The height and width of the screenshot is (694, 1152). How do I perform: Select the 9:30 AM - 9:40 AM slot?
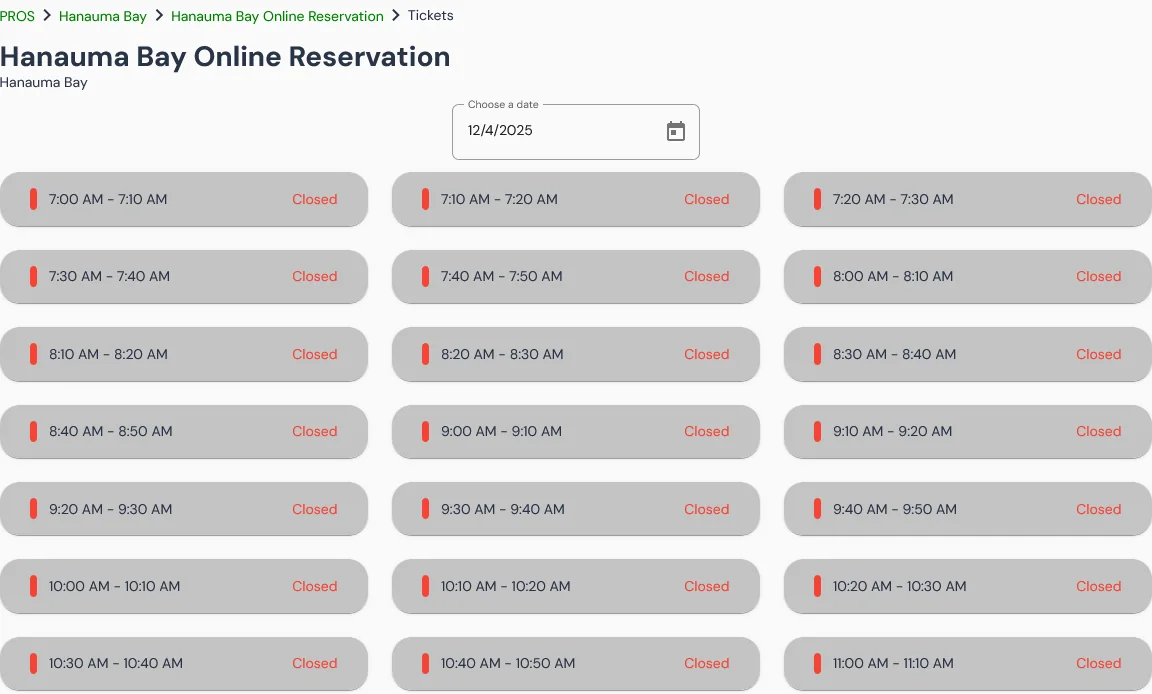575,509
